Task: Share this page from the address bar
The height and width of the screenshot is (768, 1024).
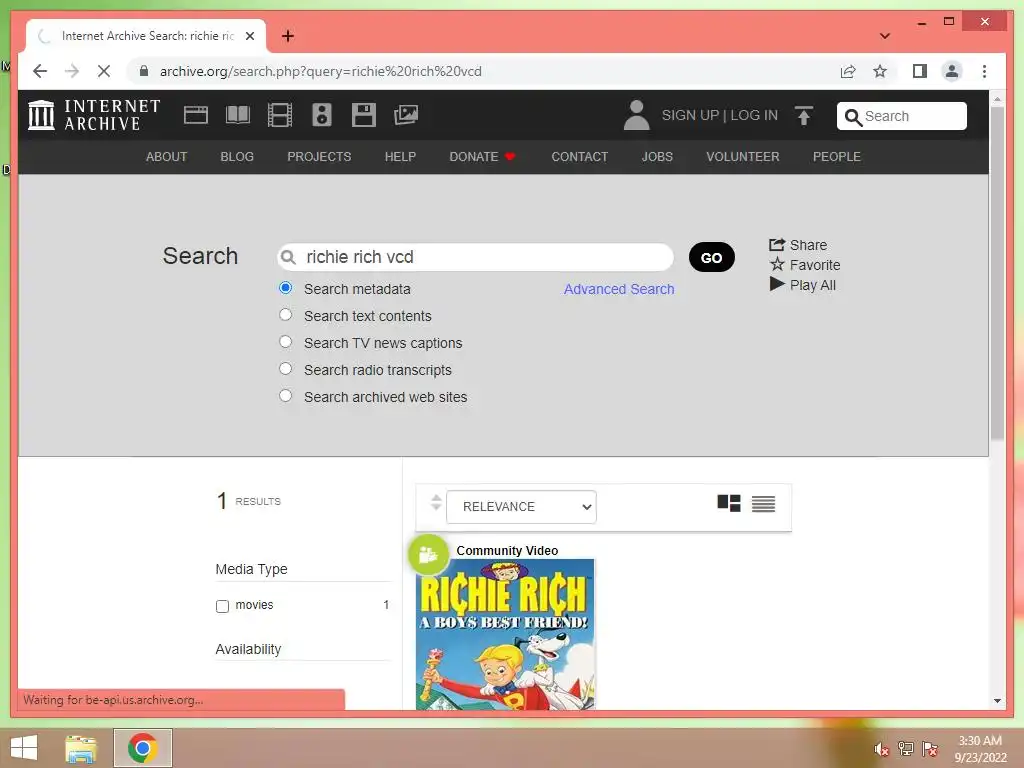Action: click(848, 71)
